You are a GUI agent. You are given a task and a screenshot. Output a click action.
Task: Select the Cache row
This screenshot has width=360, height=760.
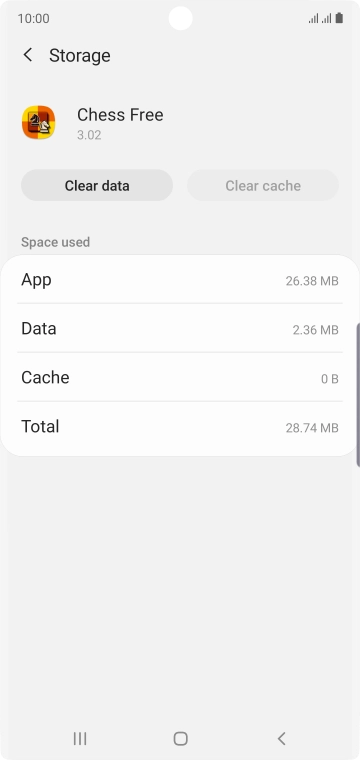[180, 378]
